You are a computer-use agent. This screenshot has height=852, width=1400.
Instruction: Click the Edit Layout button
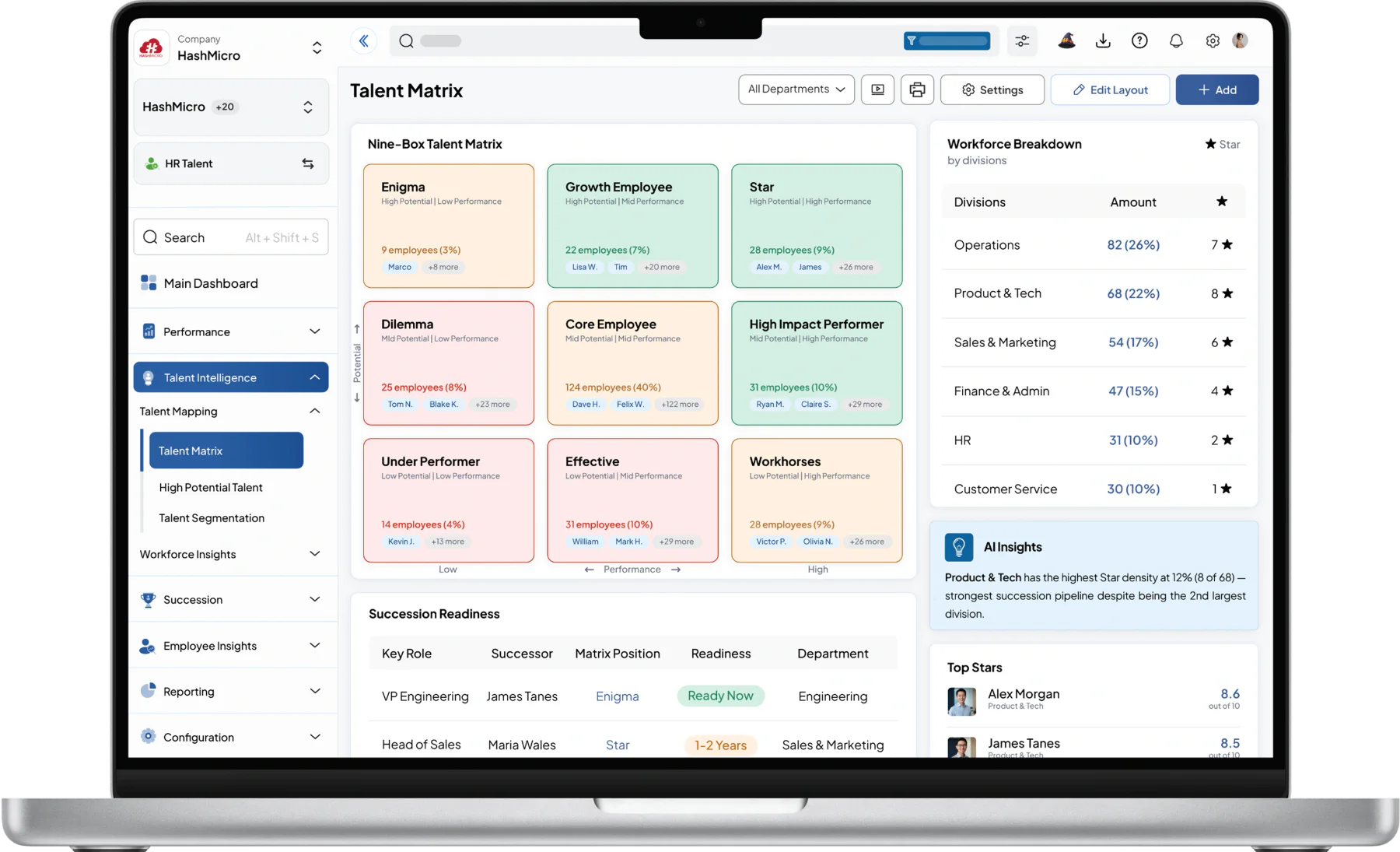pyautogui.click(x=1110, y=89)
